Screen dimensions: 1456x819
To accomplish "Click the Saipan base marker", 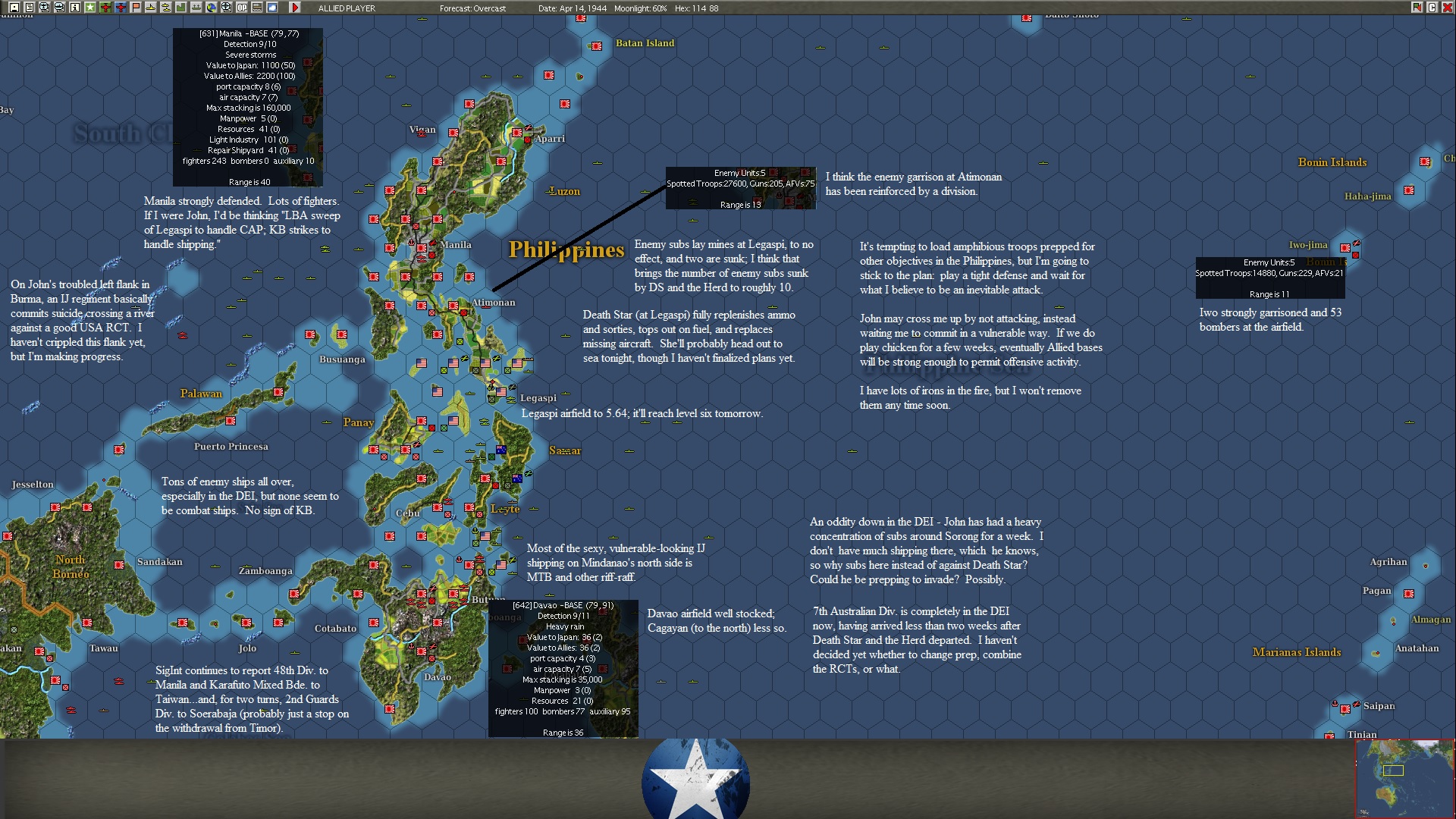I will coord(1345,709).
